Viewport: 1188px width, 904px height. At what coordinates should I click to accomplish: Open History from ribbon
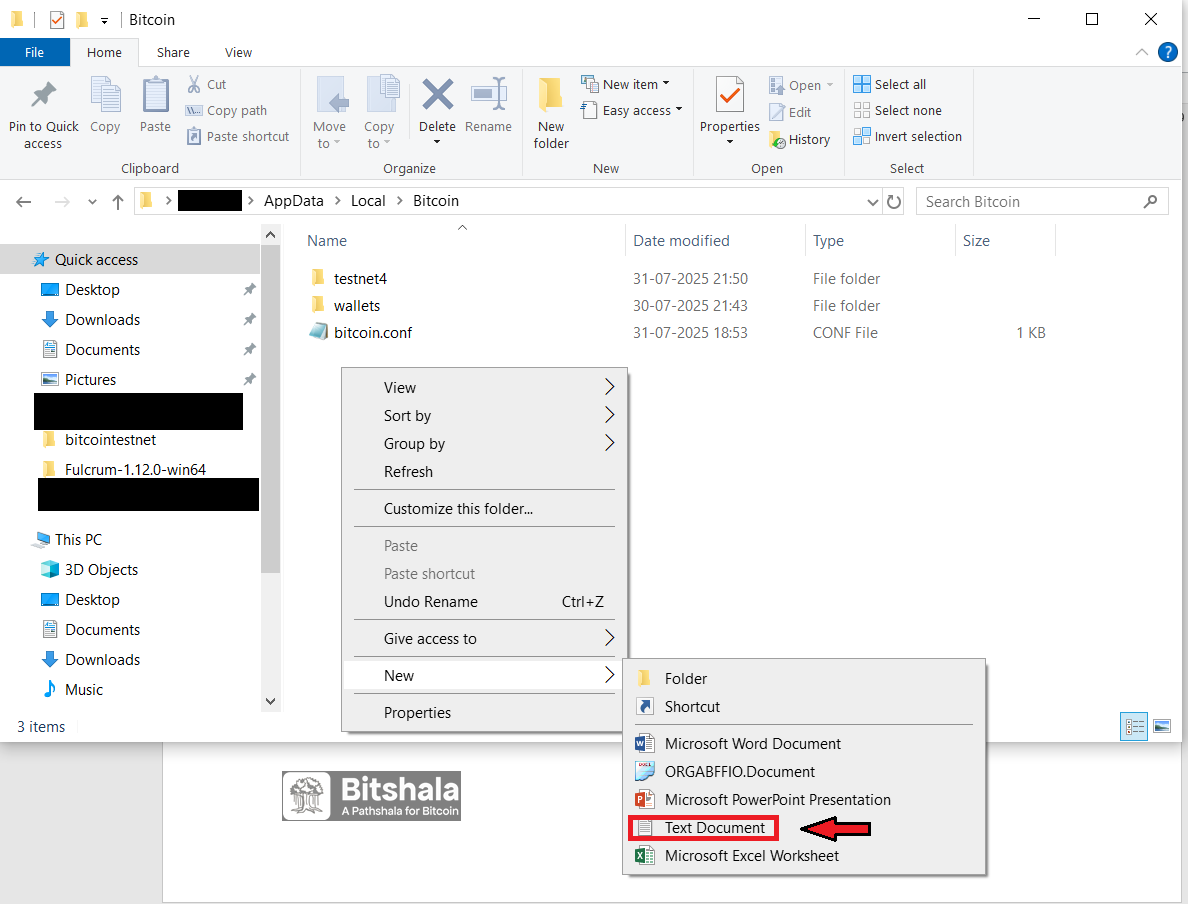(799, 139)
